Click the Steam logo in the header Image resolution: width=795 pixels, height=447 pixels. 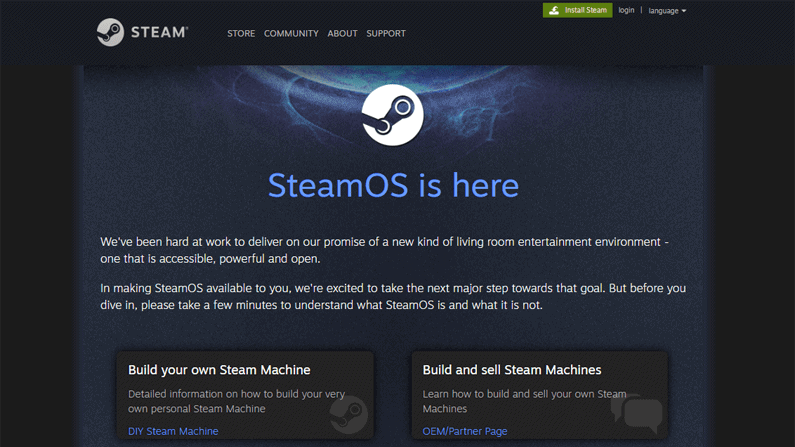[x=142, y=32]
